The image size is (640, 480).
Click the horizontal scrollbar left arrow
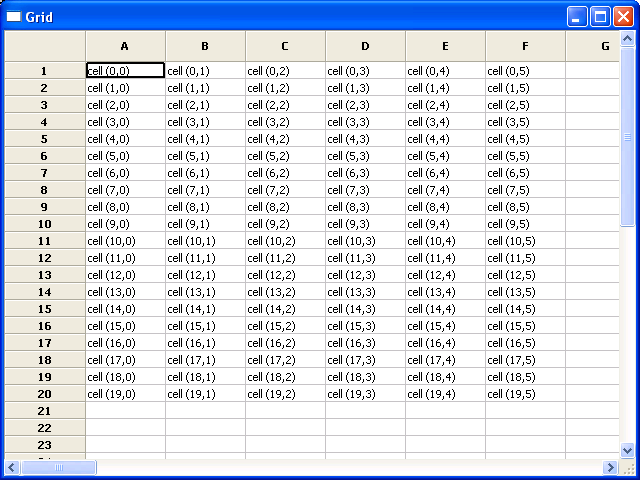coord(12,467)
